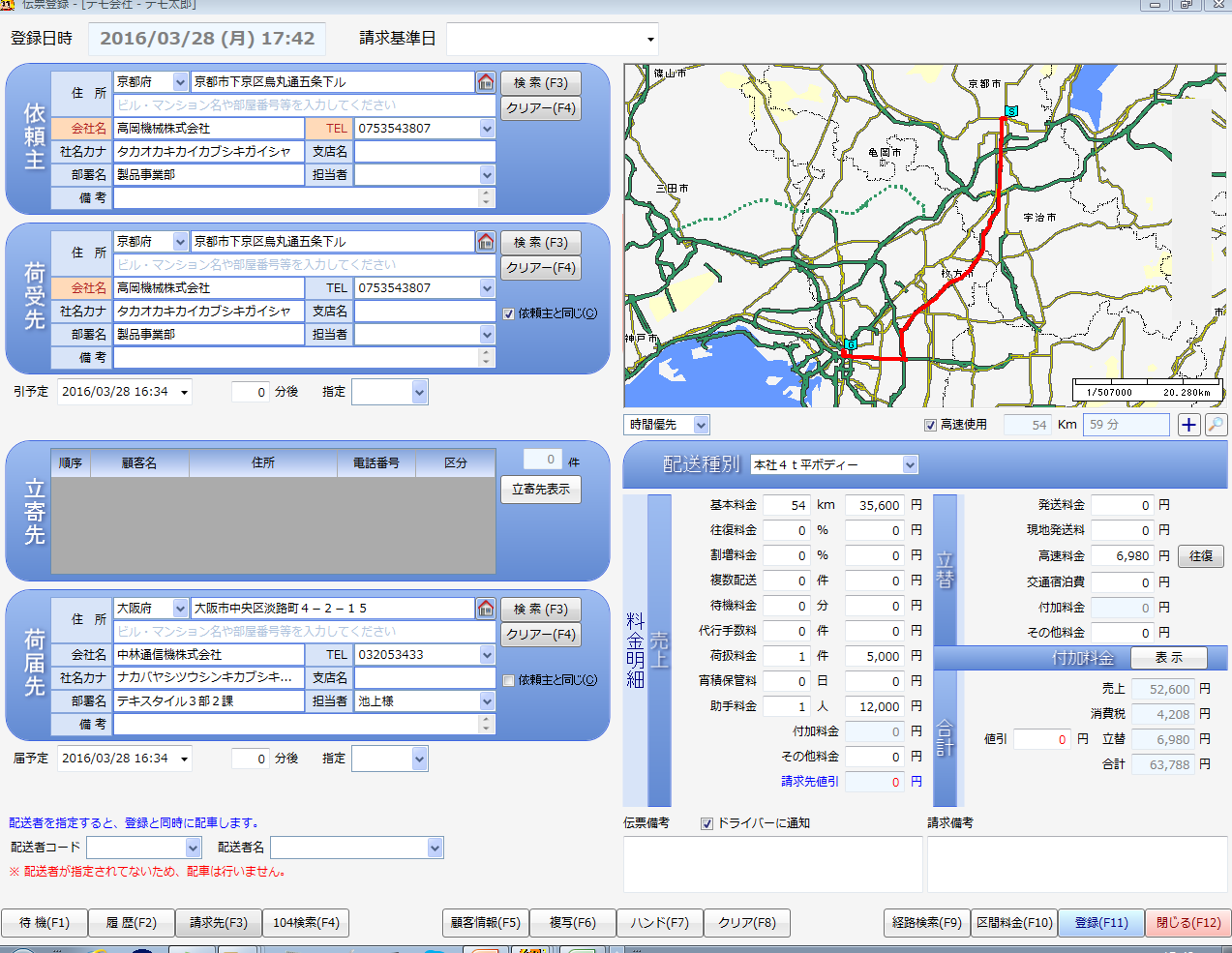The width and height of the screenshot is (1232, 953).
Task: Click the start marker S on the map
Action: [x=1011, y=111]
